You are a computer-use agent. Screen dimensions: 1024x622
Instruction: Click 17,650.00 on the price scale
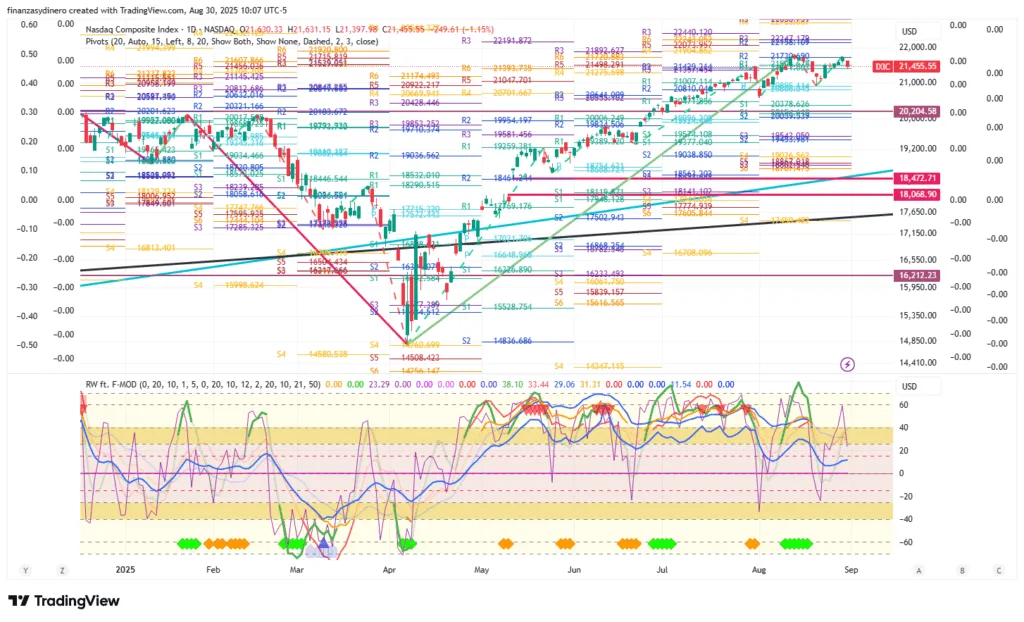coord(918,212)
